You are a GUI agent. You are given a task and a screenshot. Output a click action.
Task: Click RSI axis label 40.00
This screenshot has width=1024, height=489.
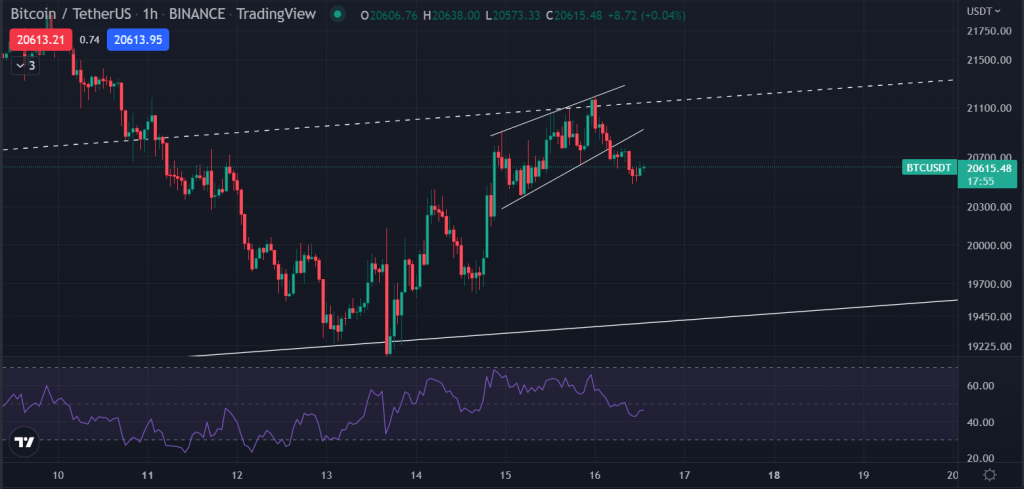[982, 422]
